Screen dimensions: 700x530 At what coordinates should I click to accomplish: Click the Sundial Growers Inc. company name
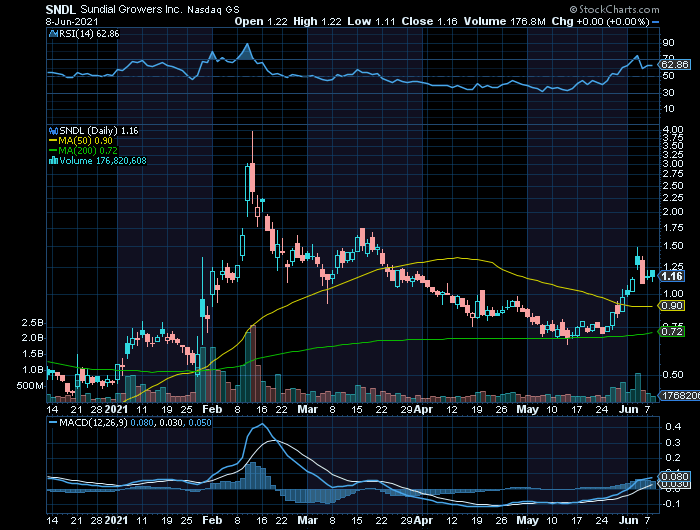[131, 9]
